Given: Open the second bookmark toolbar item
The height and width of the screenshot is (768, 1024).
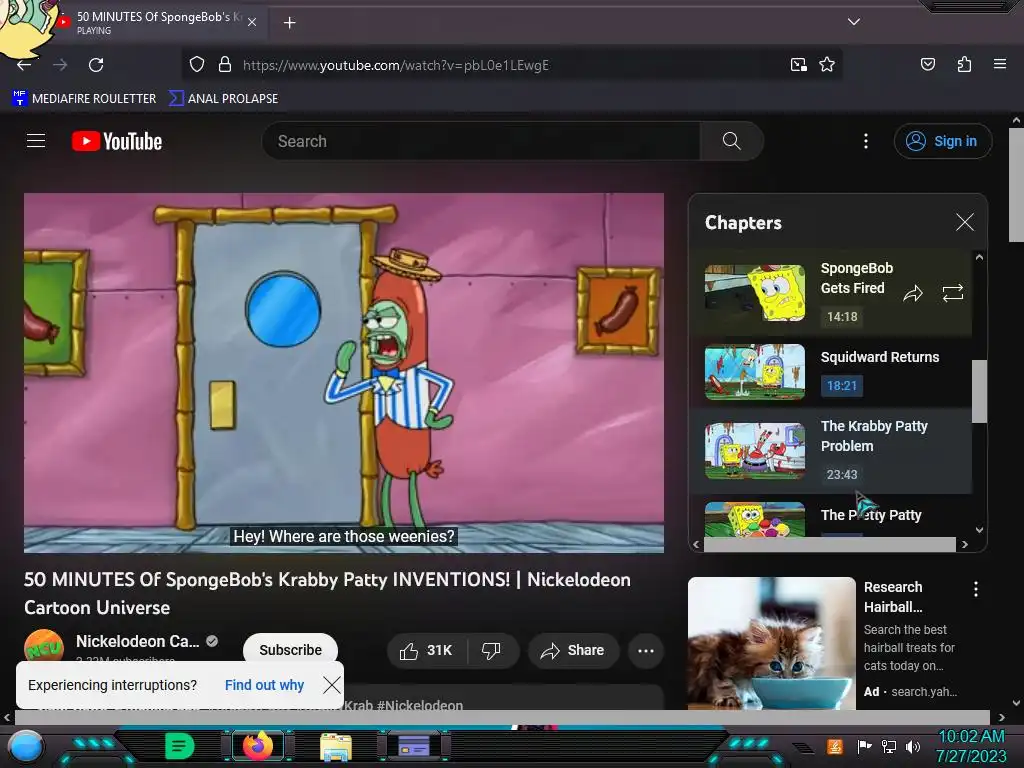Looking at the screenshot, I should pos(223,99).
